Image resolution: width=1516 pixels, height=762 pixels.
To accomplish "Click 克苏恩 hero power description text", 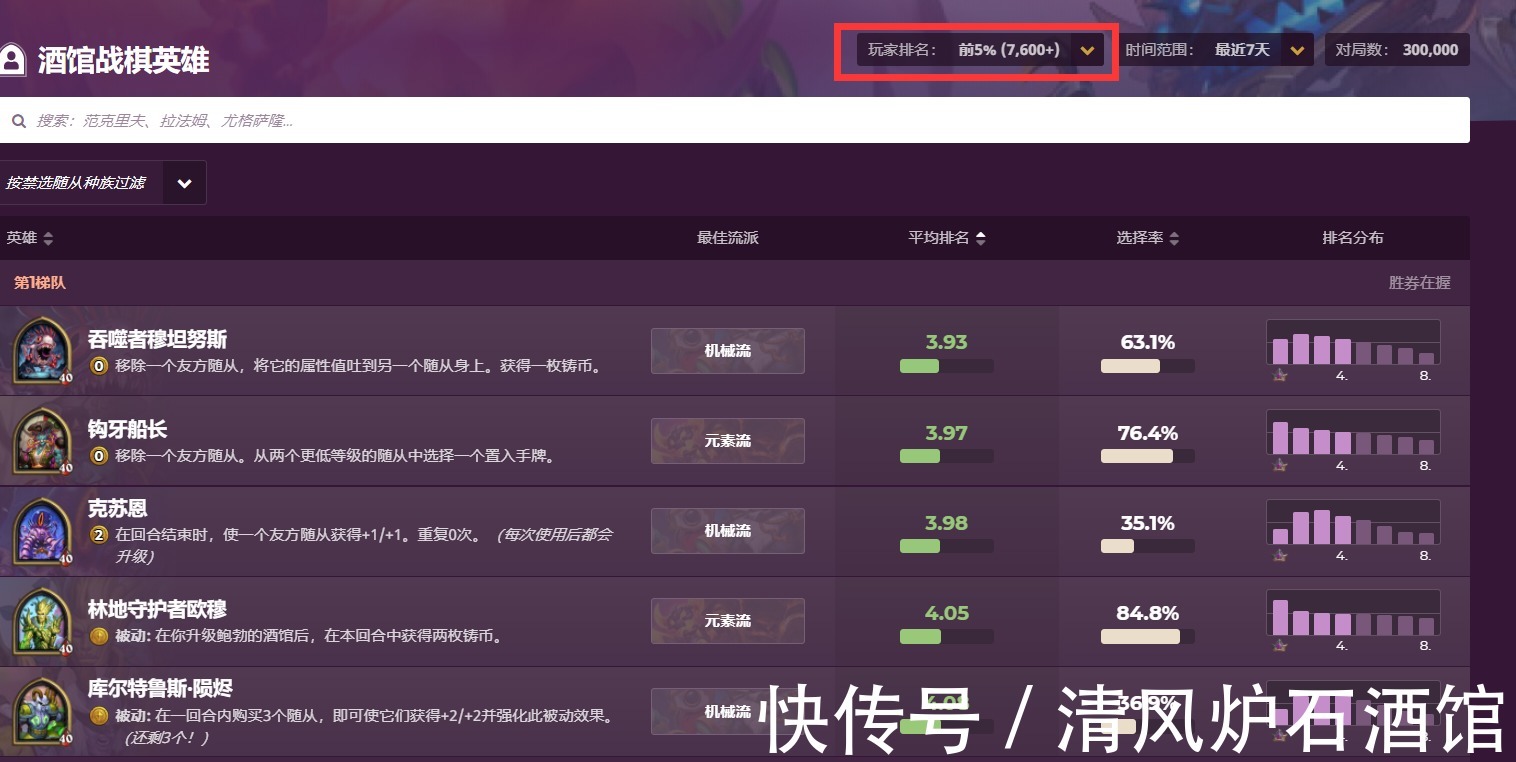I will [x=362, y=545].
